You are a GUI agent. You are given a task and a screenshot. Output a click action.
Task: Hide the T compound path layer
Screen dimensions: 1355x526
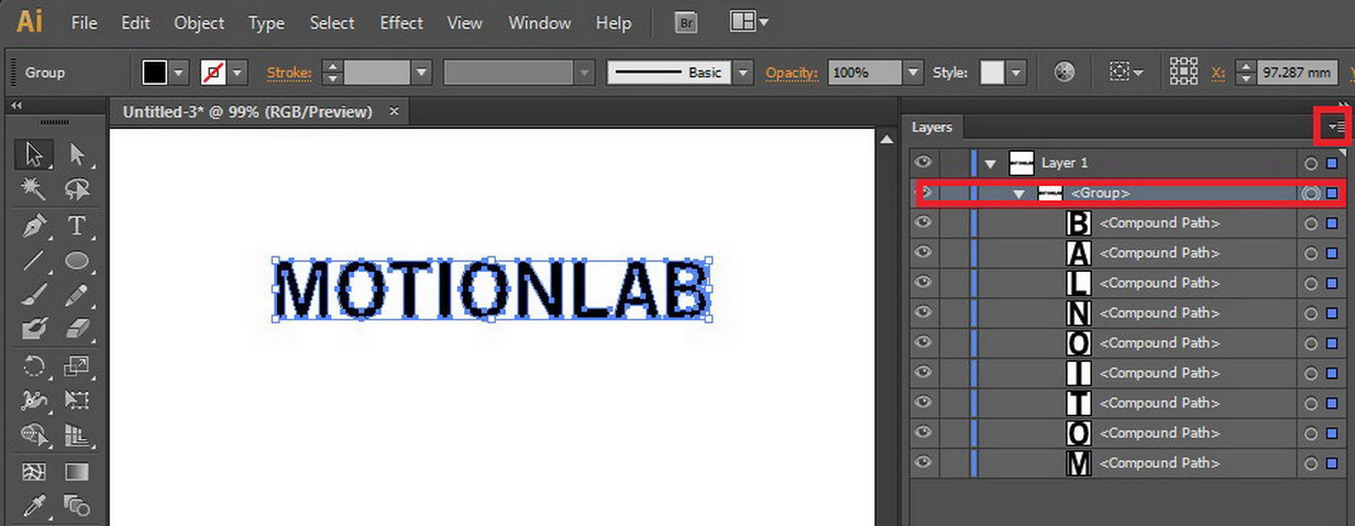click(923, 402)
